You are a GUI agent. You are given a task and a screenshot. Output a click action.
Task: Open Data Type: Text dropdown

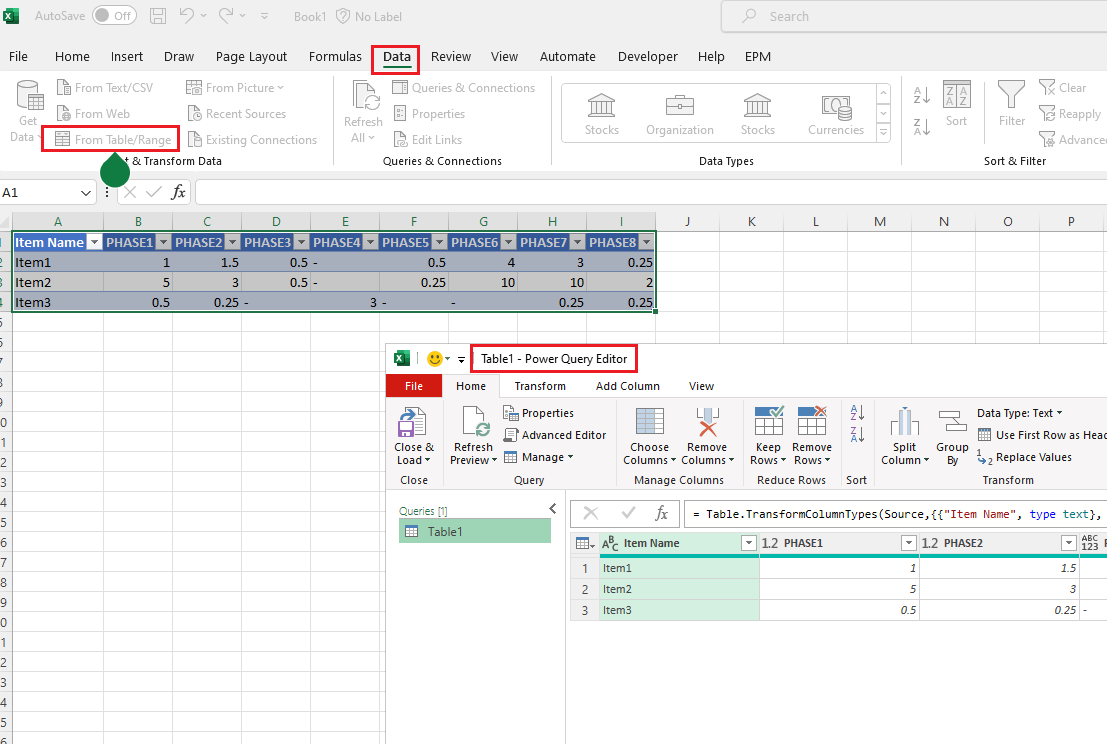pyautogui.click(x=1019, y=413)
